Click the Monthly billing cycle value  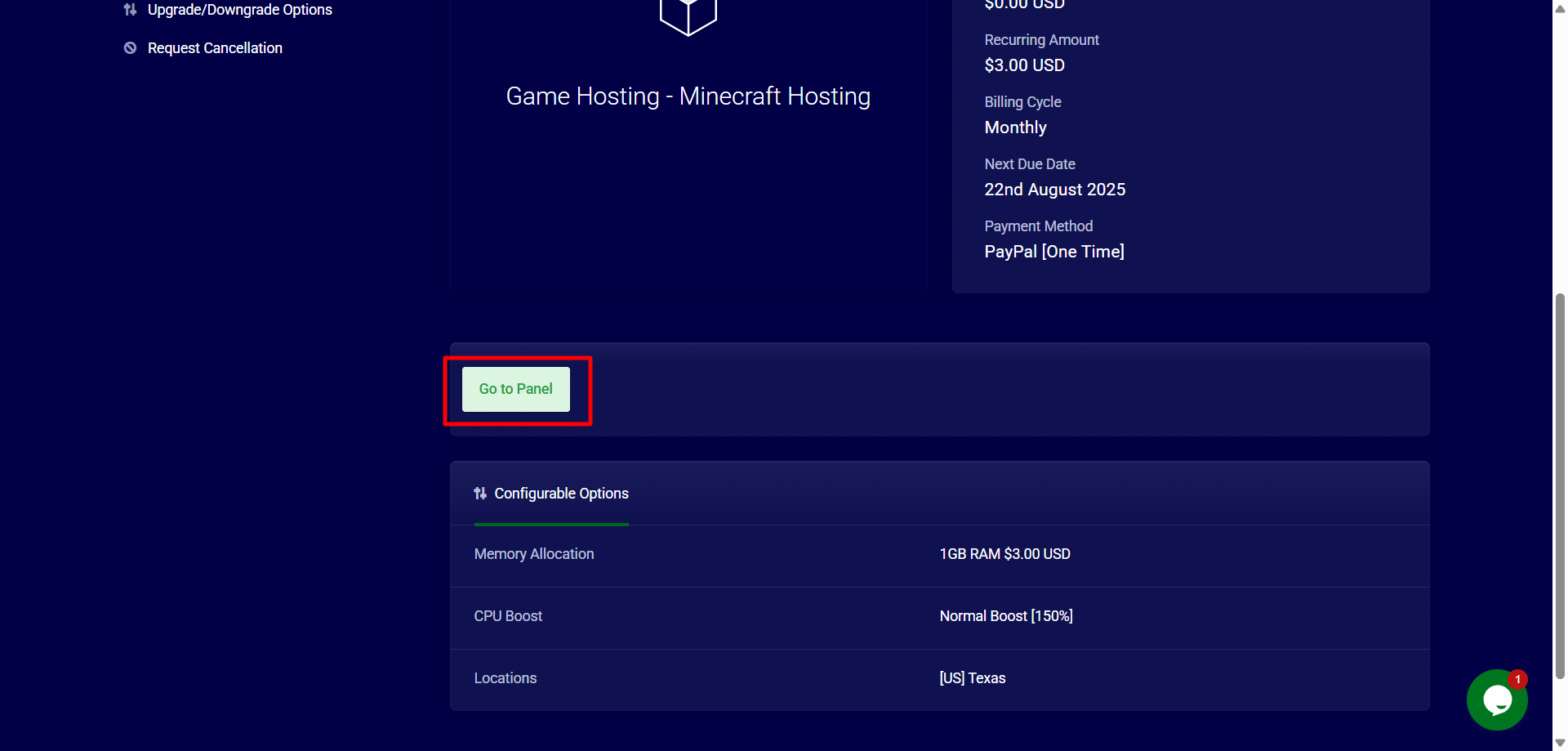[1015, 127]
